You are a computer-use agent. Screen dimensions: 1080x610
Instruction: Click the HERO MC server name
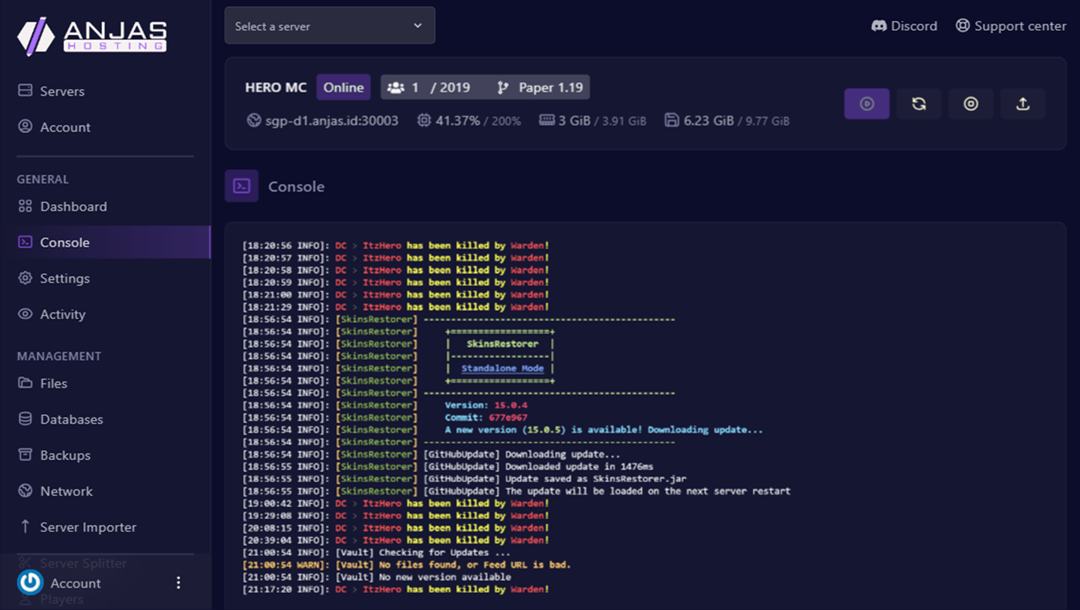click(x=276, y=87)
